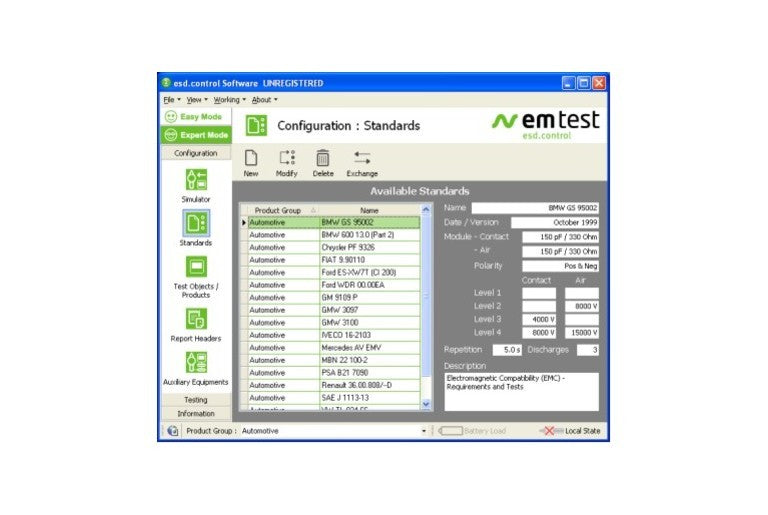The image size is (768, 515).
Task: Open the Report Headers icon
Action: coord(196,319)
